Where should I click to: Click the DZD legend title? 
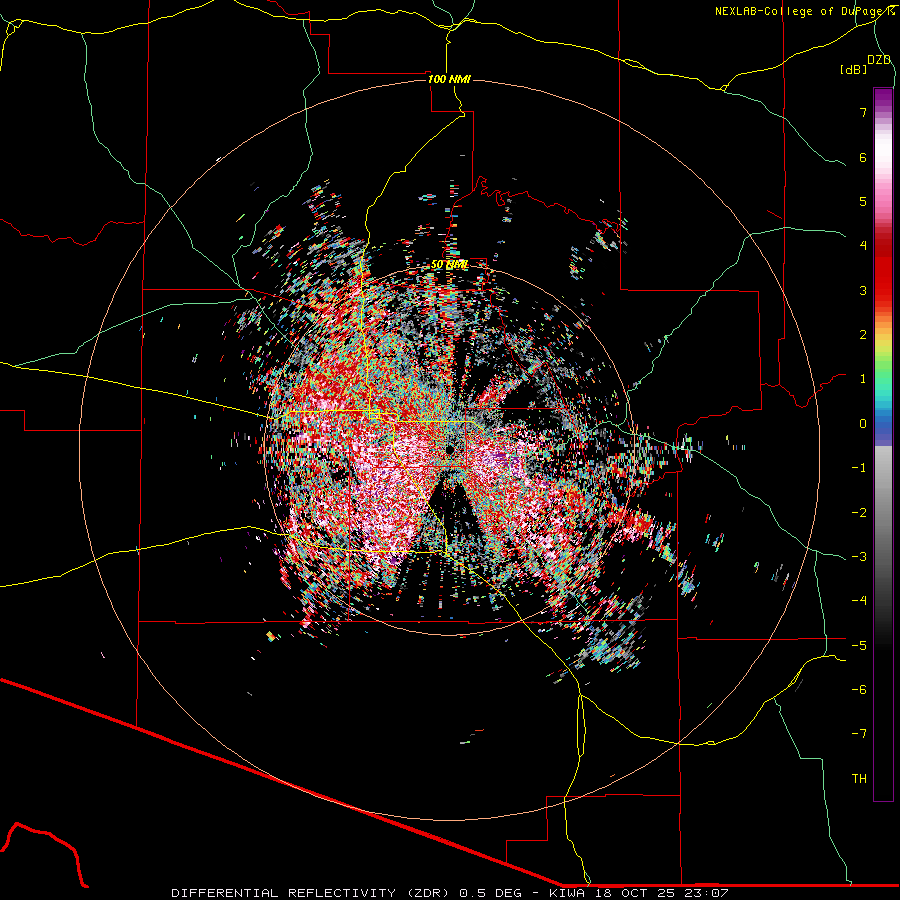pos(879,60)
